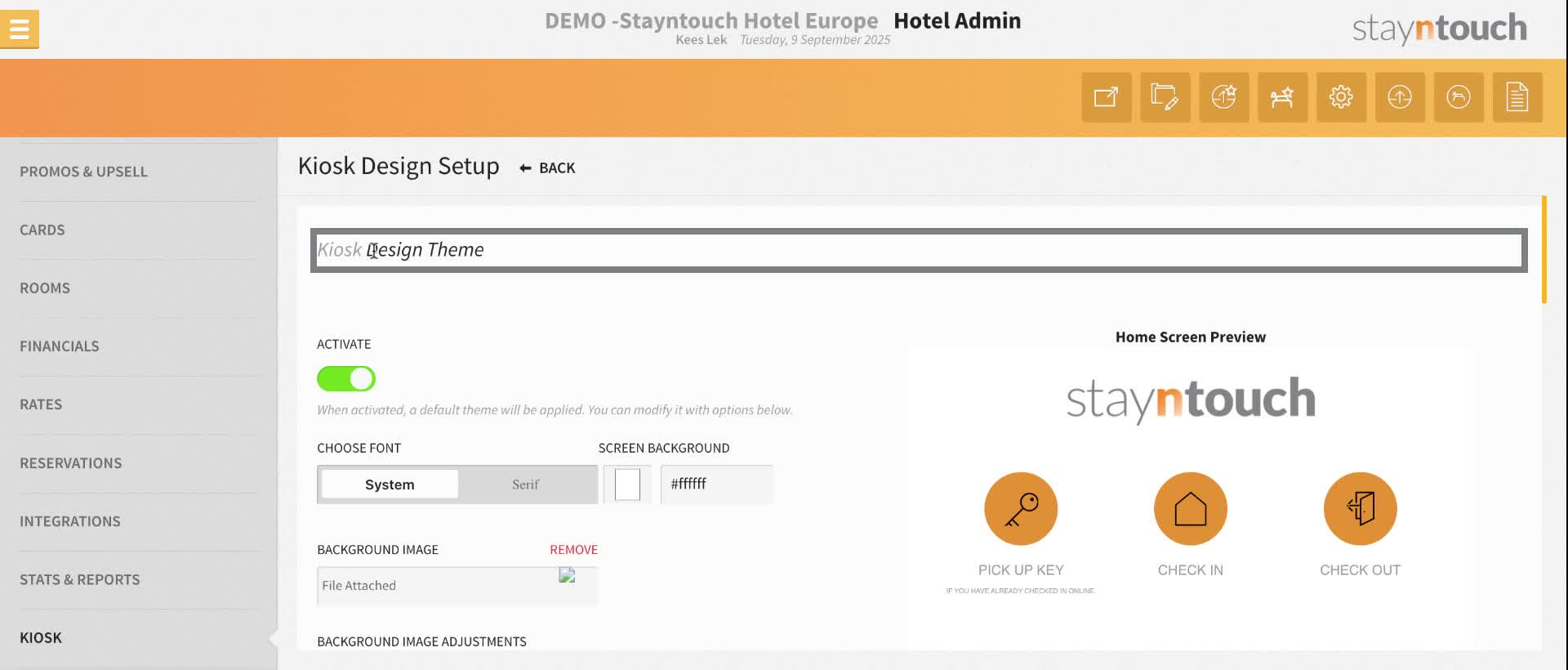Click the external window launch icon

point(1107,97)
